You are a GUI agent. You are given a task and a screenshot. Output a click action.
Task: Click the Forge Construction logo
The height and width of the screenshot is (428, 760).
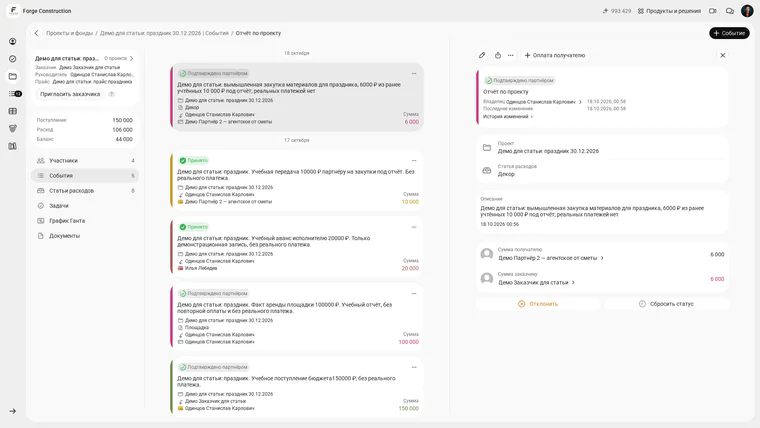pyautogui.click(x=13, y=11)
